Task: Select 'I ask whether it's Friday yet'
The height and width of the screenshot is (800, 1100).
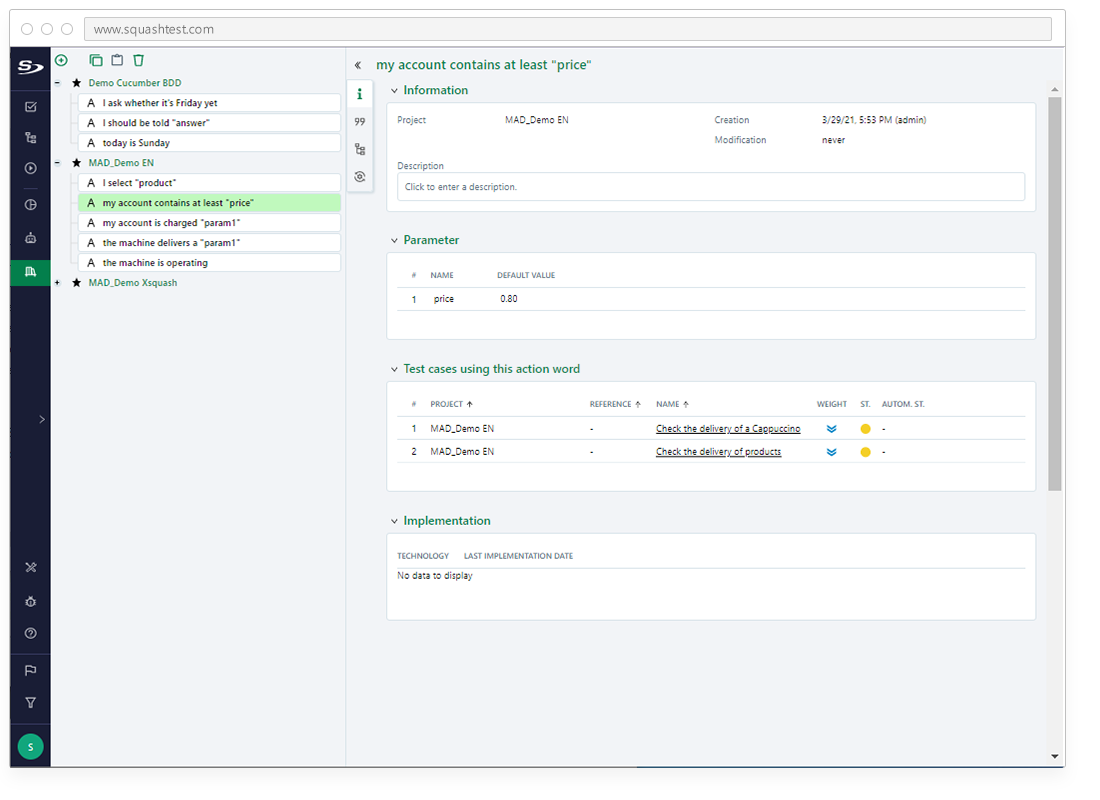Action: (209, 103)
